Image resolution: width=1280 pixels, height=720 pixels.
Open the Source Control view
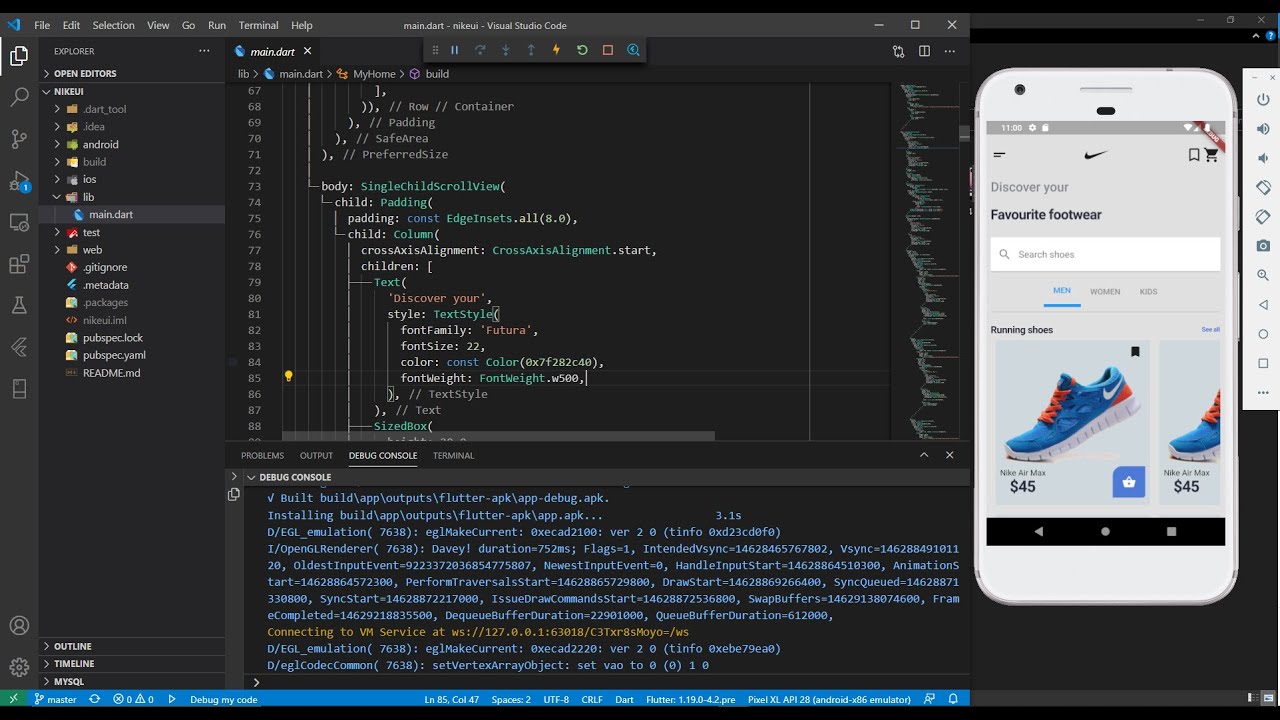pos(19,139)
